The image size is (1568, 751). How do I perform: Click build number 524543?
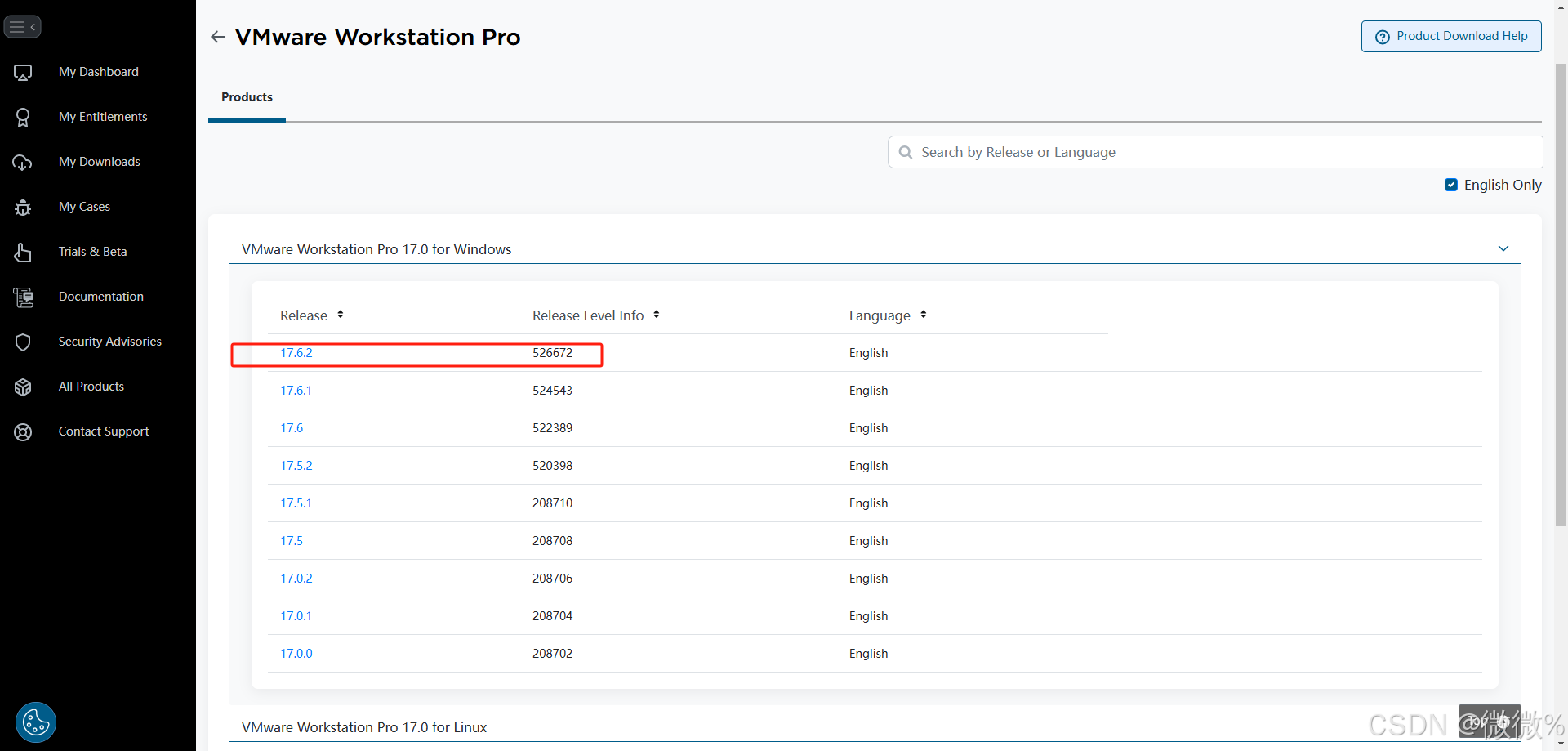click(x=552, y=391)
